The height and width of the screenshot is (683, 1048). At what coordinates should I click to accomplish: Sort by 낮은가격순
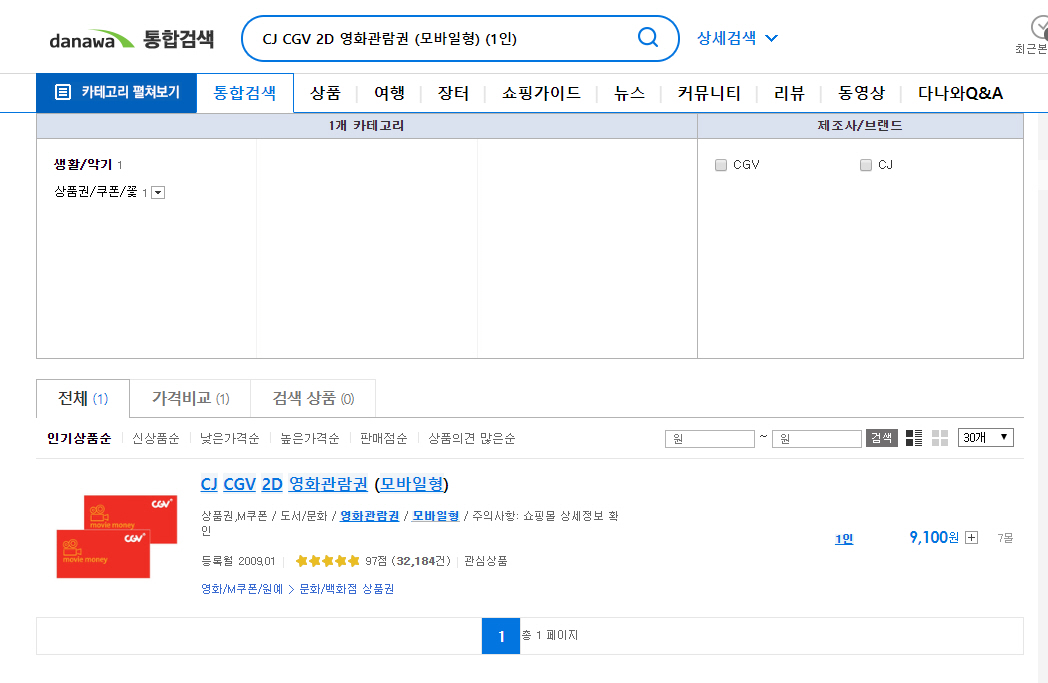229,438
